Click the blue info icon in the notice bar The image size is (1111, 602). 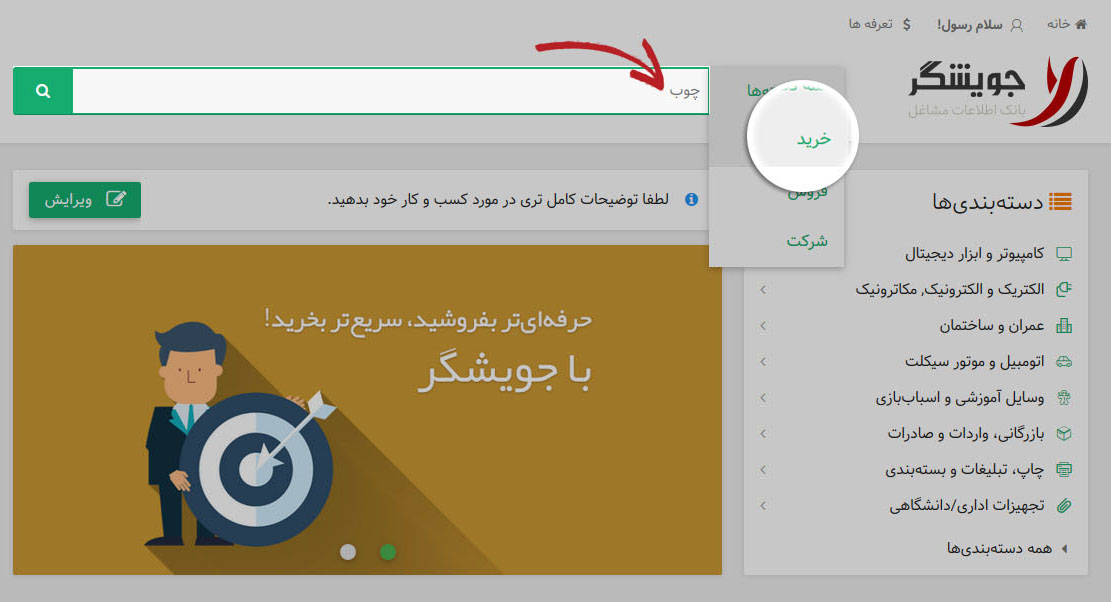tap(692, 200)
